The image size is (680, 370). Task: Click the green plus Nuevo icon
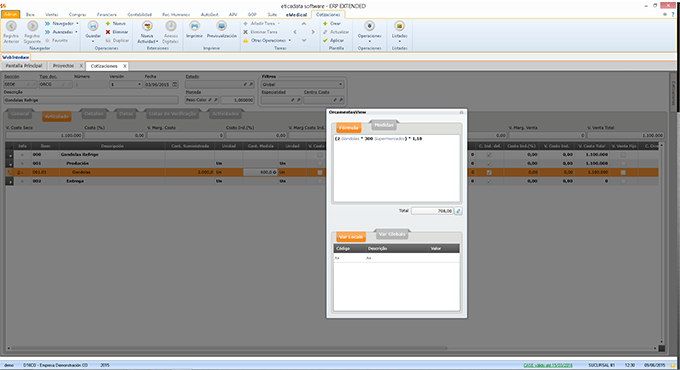click(x=108, y=23)
